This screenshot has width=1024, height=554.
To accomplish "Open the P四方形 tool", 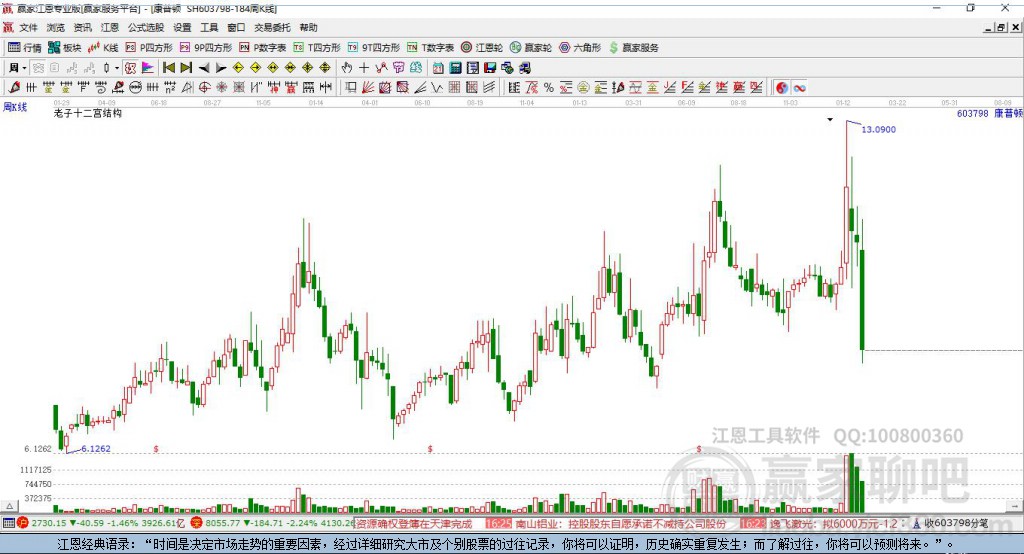I will (149, 48).
